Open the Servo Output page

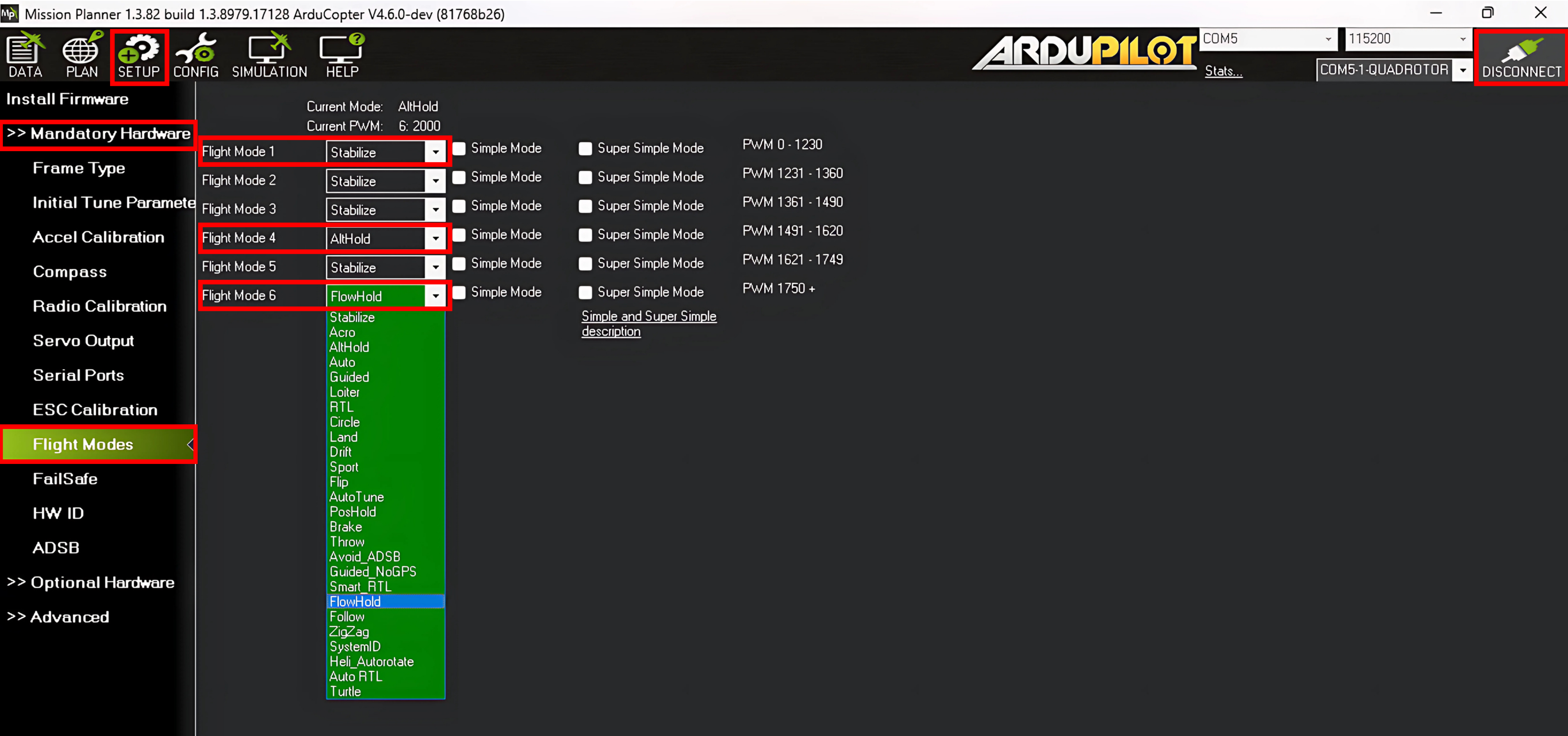[x=83, y=341]
